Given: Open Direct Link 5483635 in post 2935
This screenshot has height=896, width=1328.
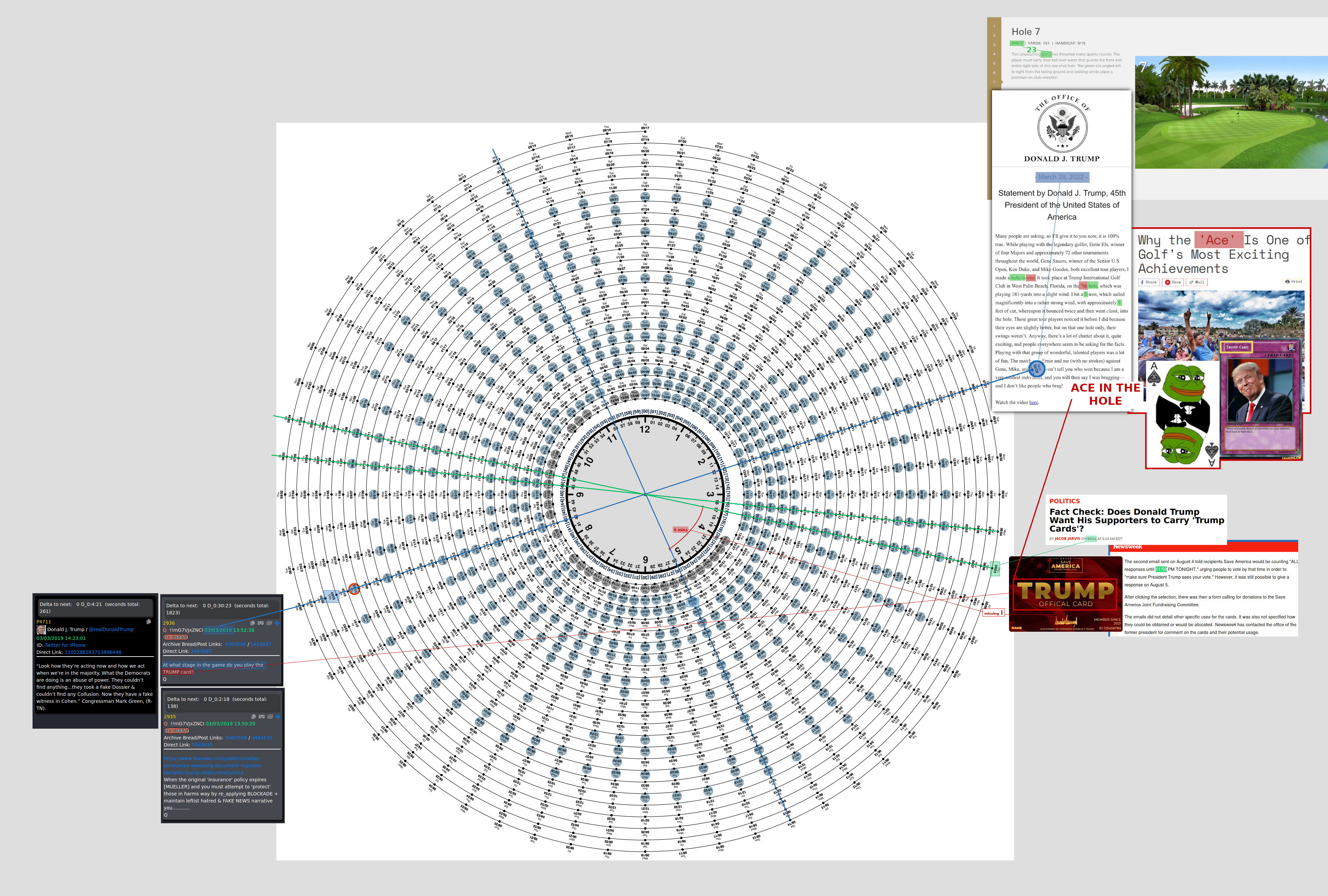Looking at the screenshot, I should click(202, 744).
